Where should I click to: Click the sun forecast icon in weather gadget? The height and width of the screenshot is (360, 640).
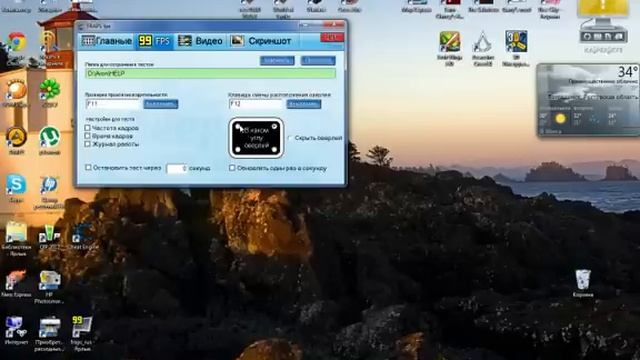[560, 118]
